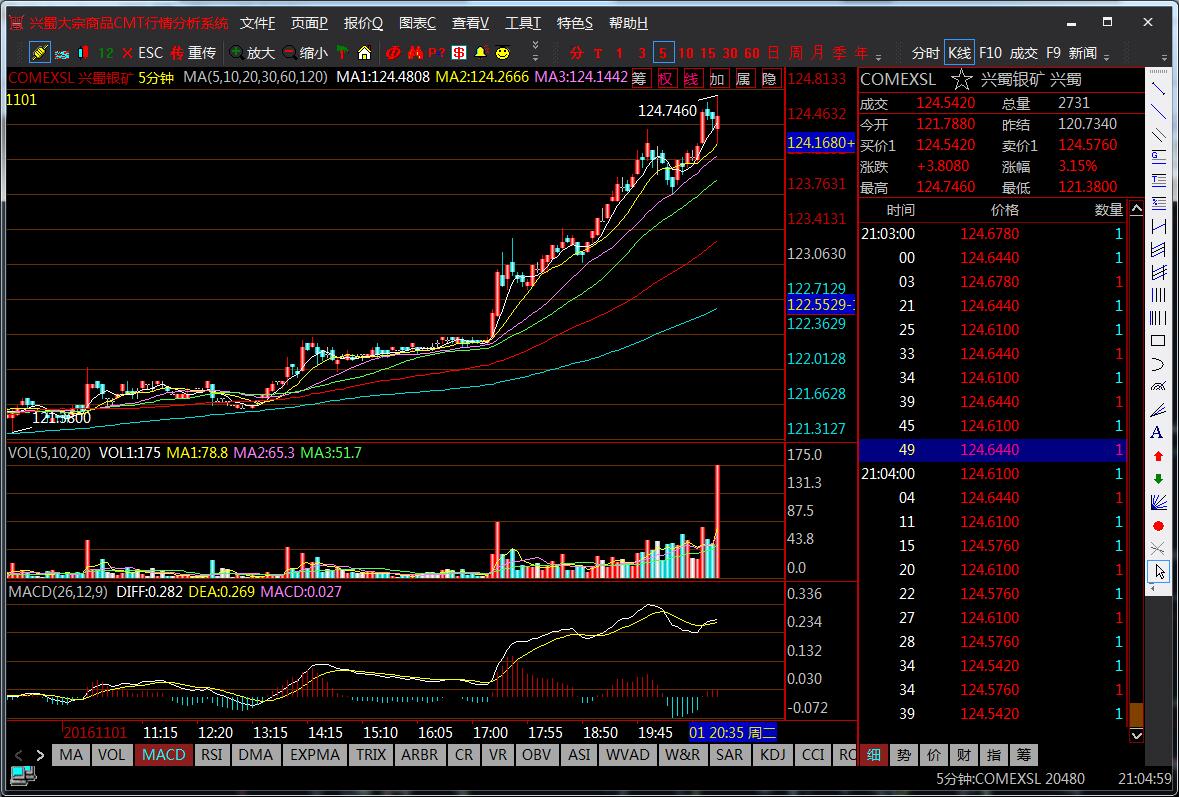Switch chart period to 1 minute

[x=620, y=53]
